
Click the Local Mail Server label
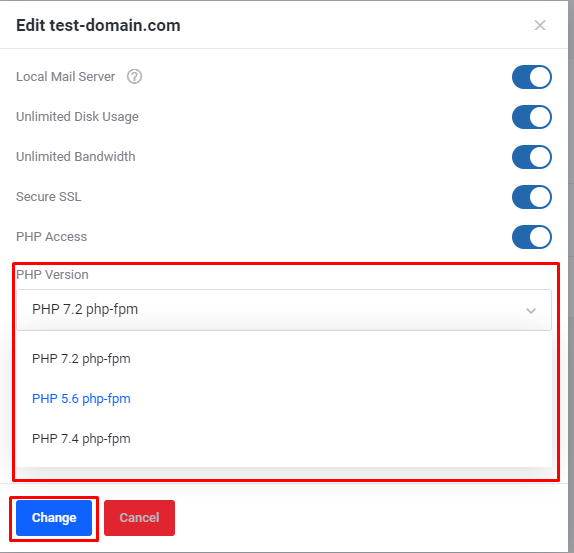point(66,77)
